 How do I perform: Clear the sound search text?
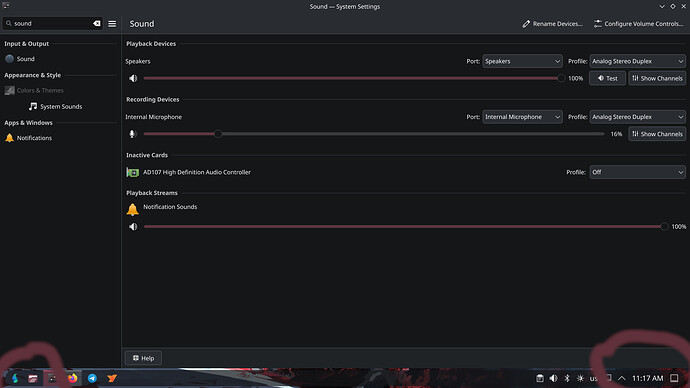(x=97, y=23)
